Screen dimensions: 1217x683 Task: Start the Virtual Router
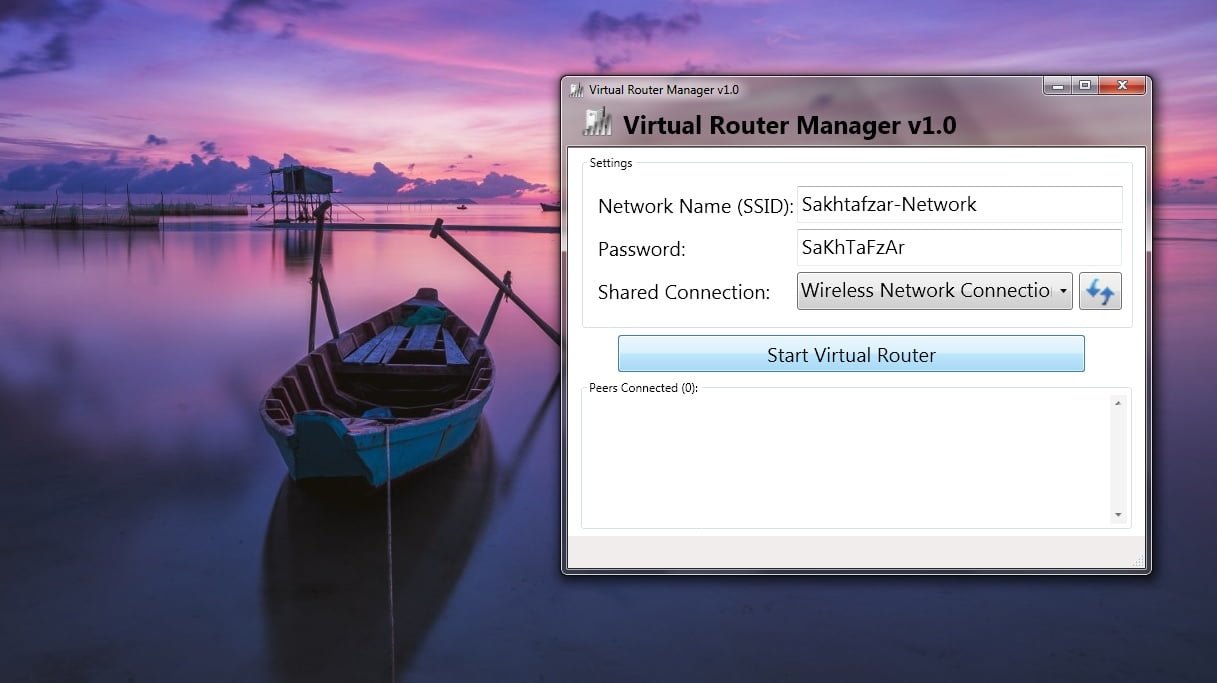pyautogui.click(x=851, y=354)
